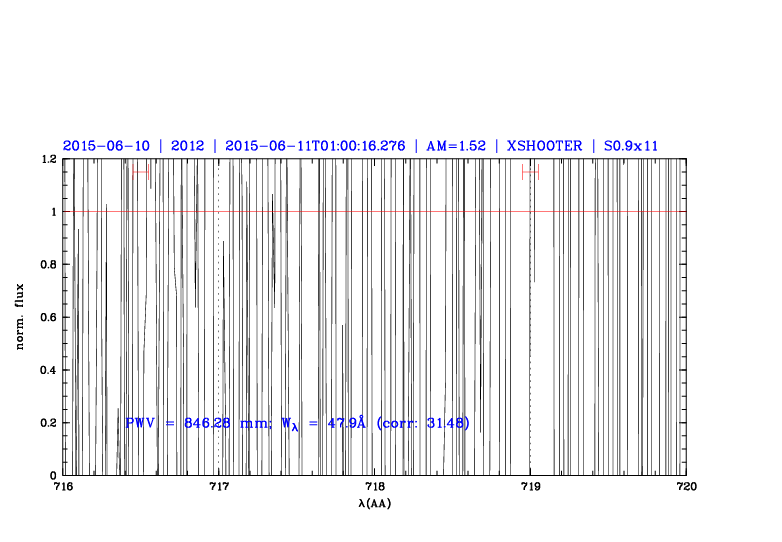Click the norm. flux y-axis label
The width and height of the screenshot is (782, 542).
(x=21, y=317)
